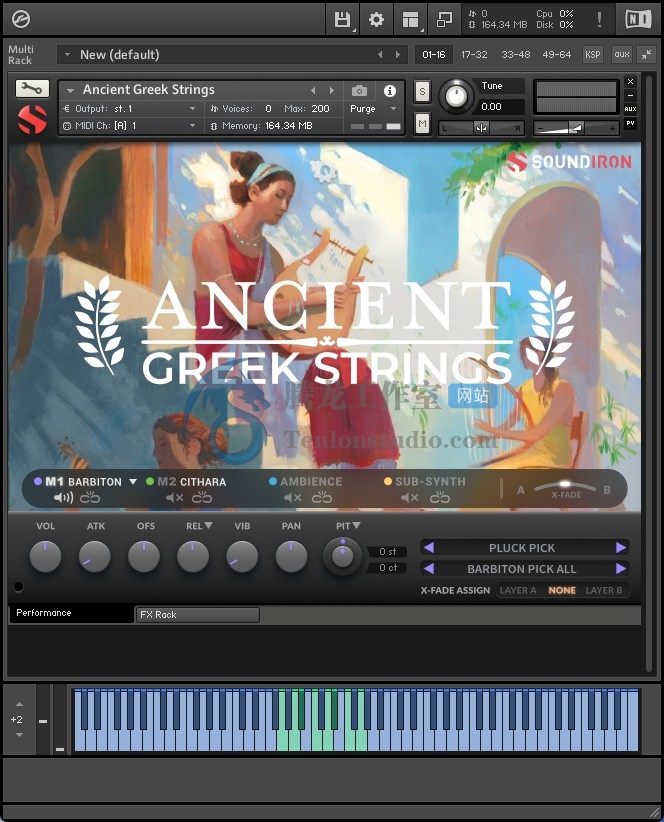664x822 pixels.
Task: Assign X-Fade to Layer B
Action: (604, 590)
